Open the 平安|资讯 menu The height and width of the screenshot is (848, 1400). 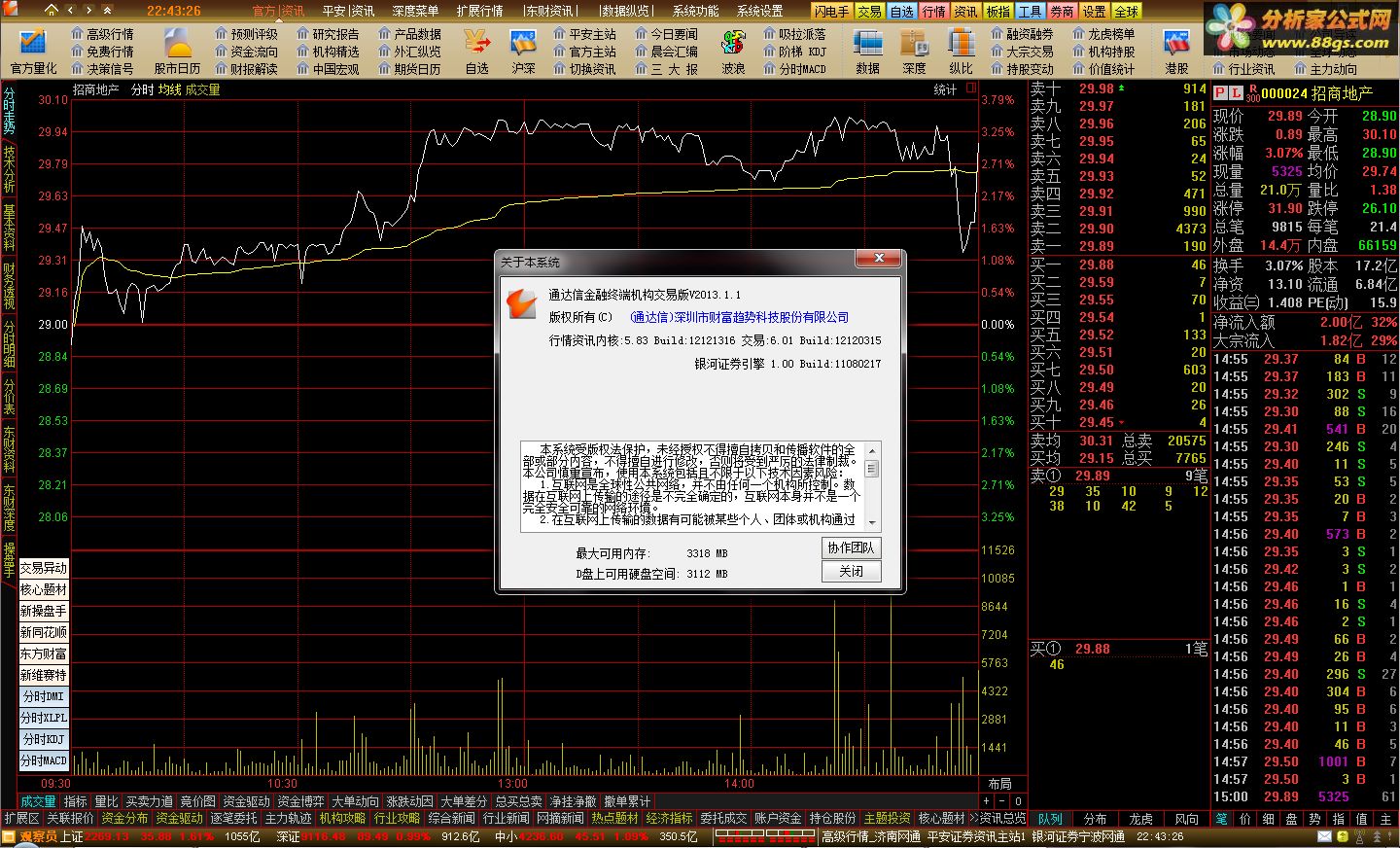coord(348,12)
